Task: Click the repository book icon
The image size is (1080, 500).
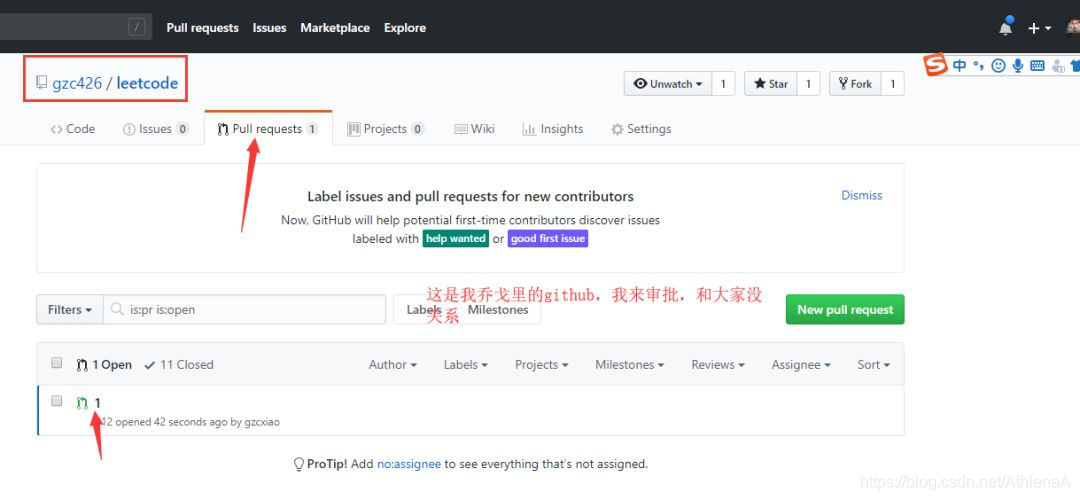Action: (x=41, y=83)
